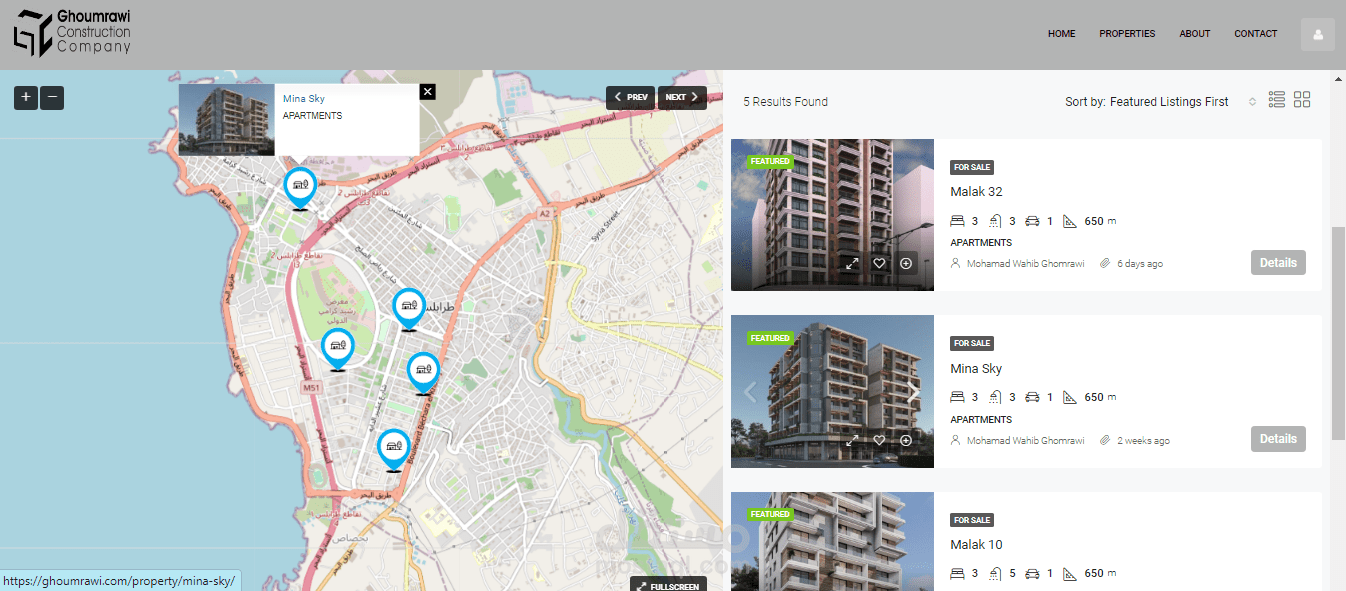Favorite the Mina Sky listing with the heart icon
Viewport: 1346px width, 591px height.
(x=879, y=440)
